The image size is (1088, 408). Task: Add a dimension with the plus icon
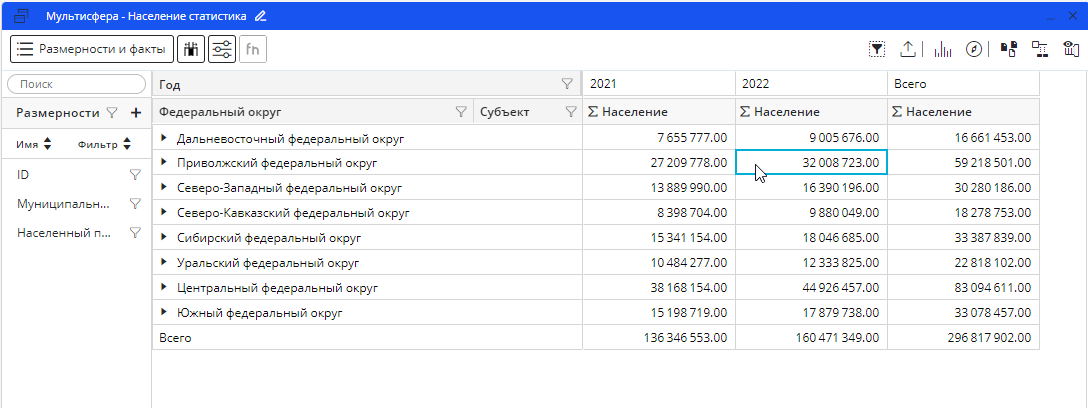click(135, 113)
